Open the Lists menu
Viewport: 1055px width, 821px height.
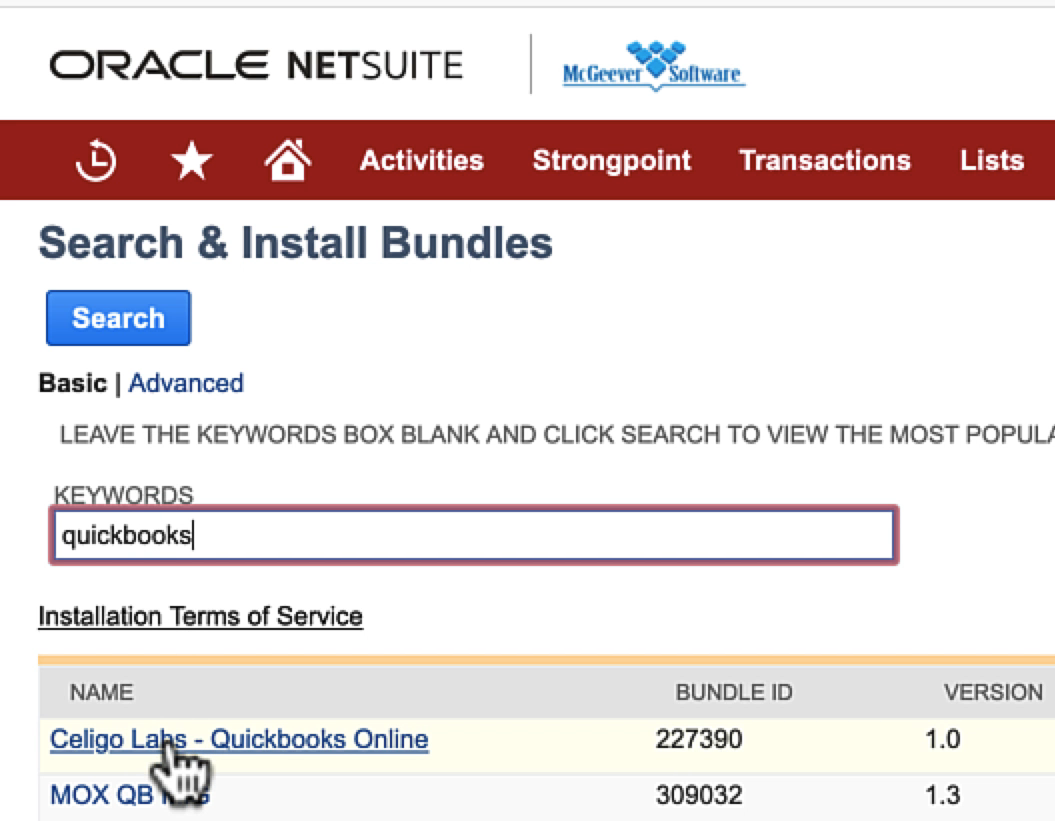pyautogui.click(x=992, y=160)
